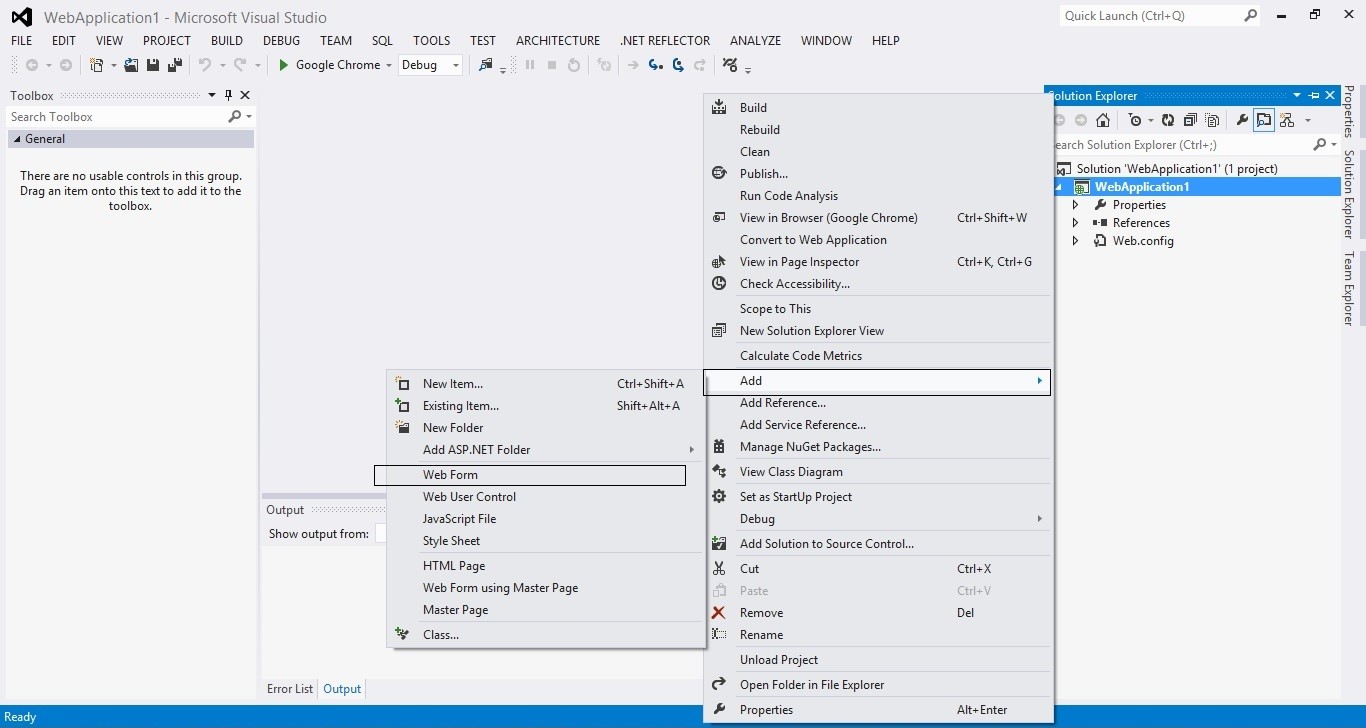Open the ARCHITECTURE menu
The image size is (1366, 728).
[557, 40]
